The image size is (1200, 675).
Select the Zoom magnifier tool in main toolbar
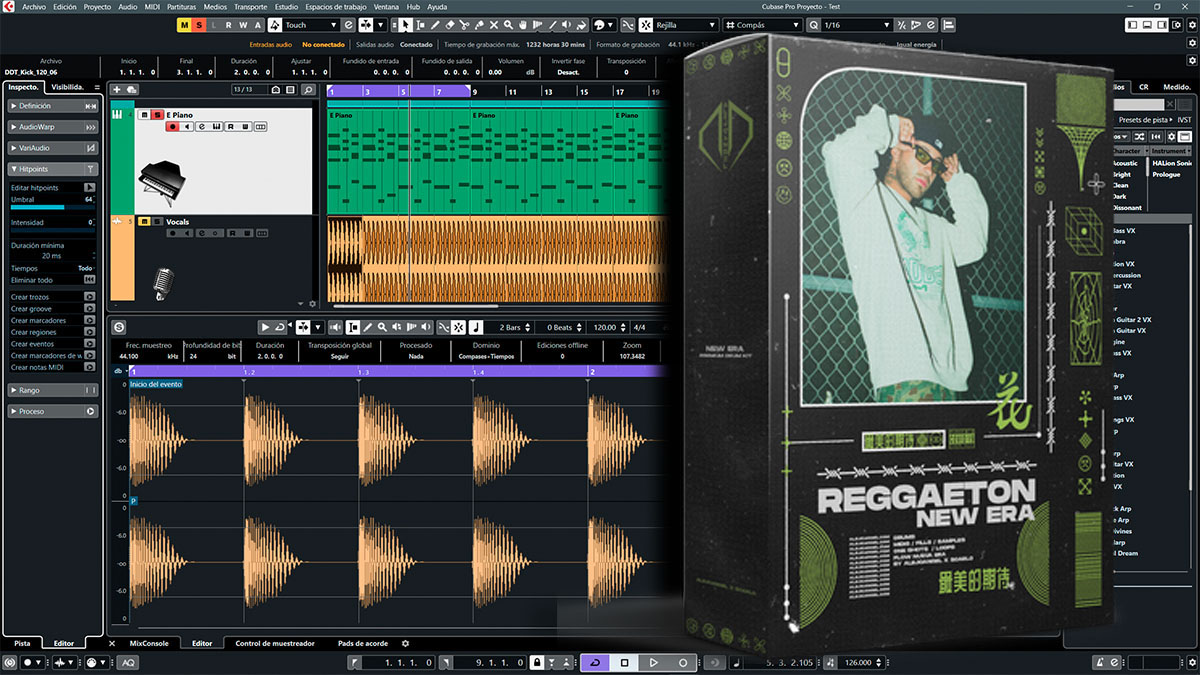tap(509, 25)
